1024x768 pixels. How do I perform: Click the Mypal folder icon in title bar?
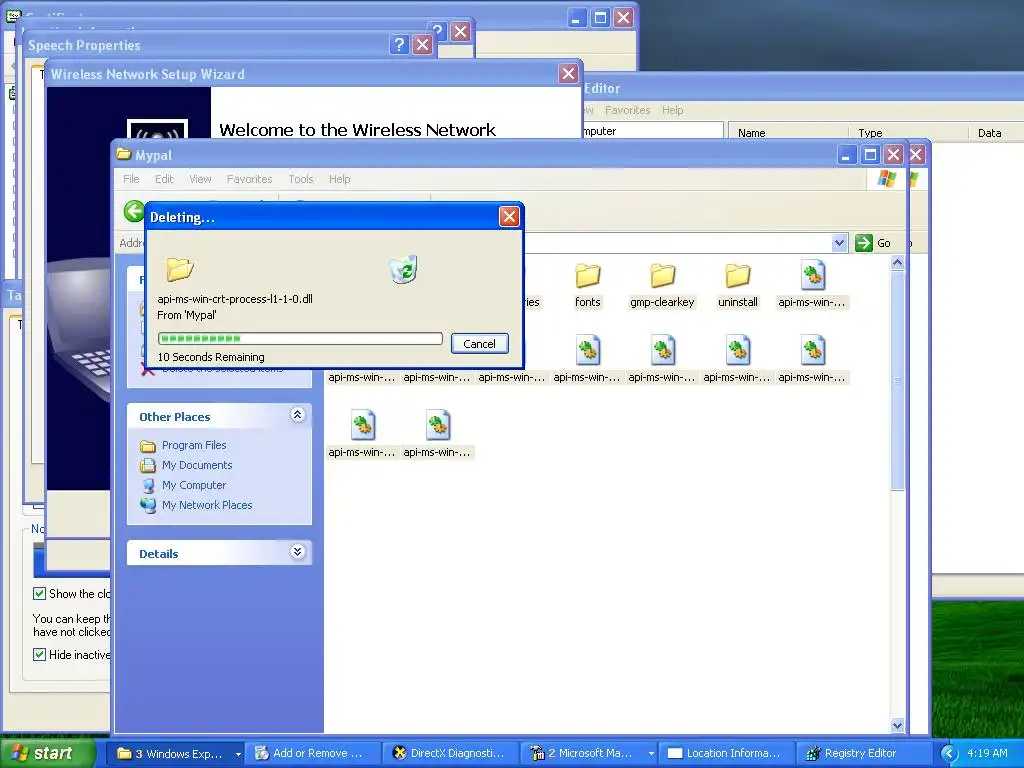coord(123,155)
